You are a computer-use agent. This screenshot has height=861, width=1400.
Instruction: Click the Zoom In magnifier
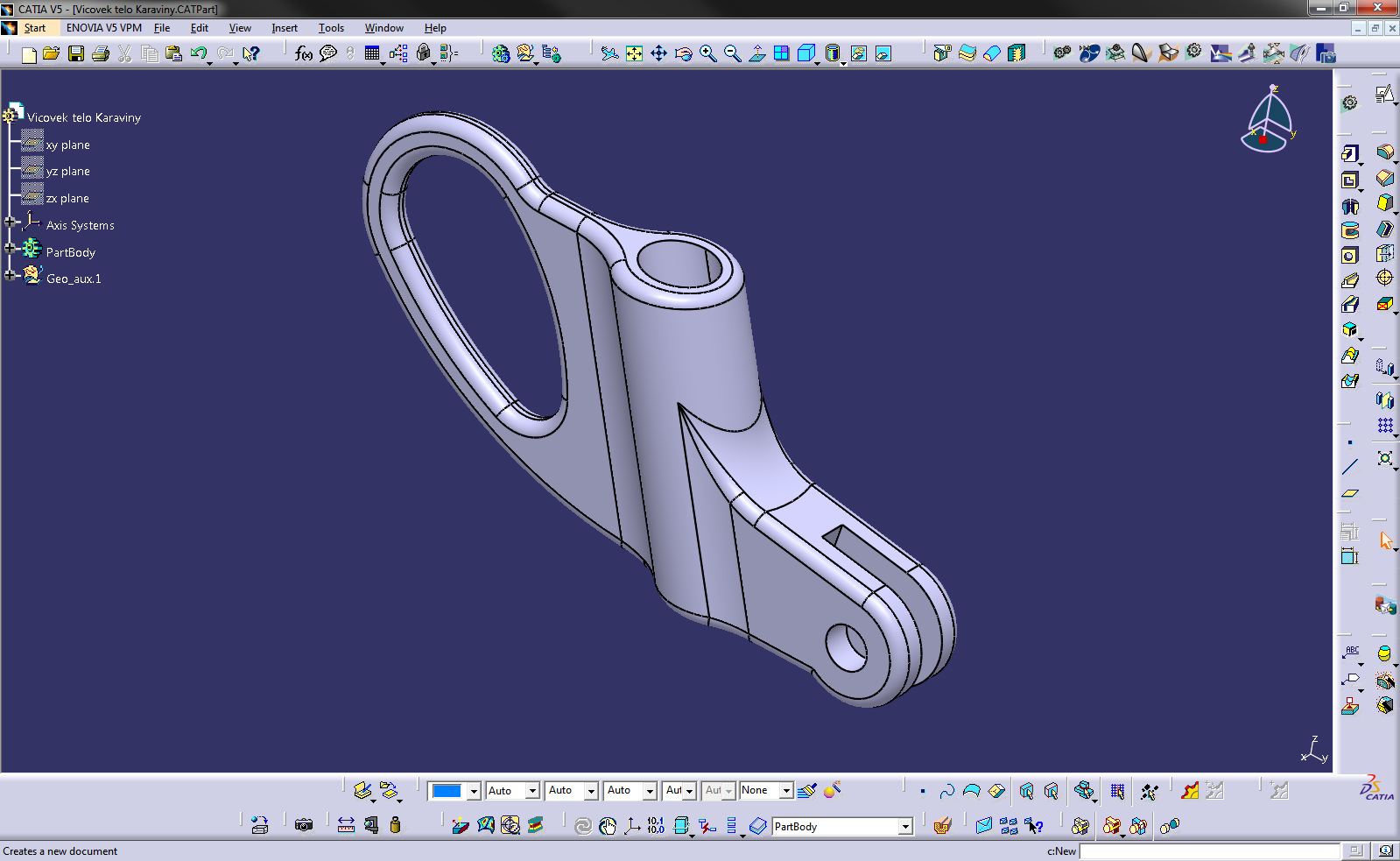(708, 54)
